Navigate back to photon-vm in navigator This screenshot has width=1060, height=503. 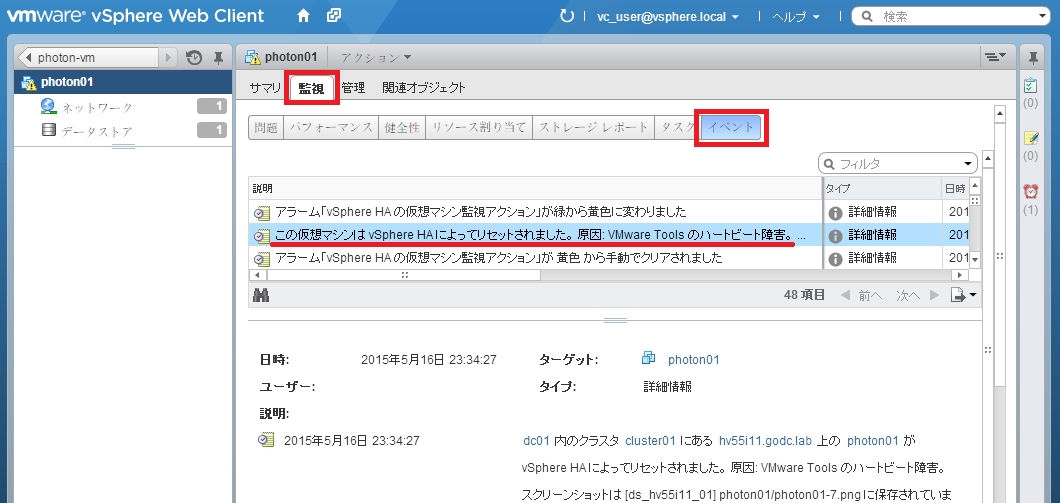pos(89,58)
